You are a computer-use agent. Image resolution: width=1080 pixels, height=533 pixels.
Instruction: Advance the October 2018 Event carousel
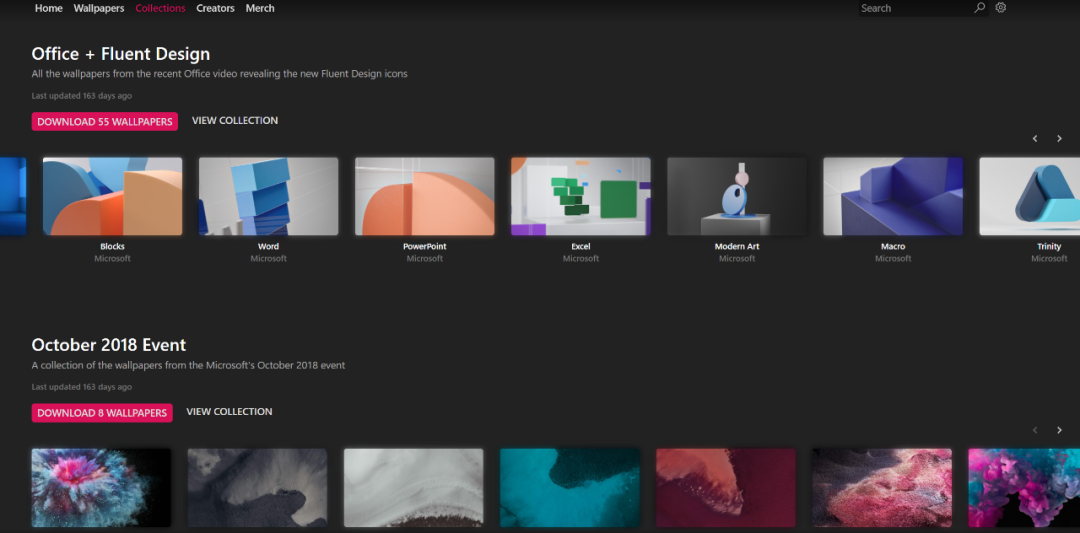coord(1059,430)
